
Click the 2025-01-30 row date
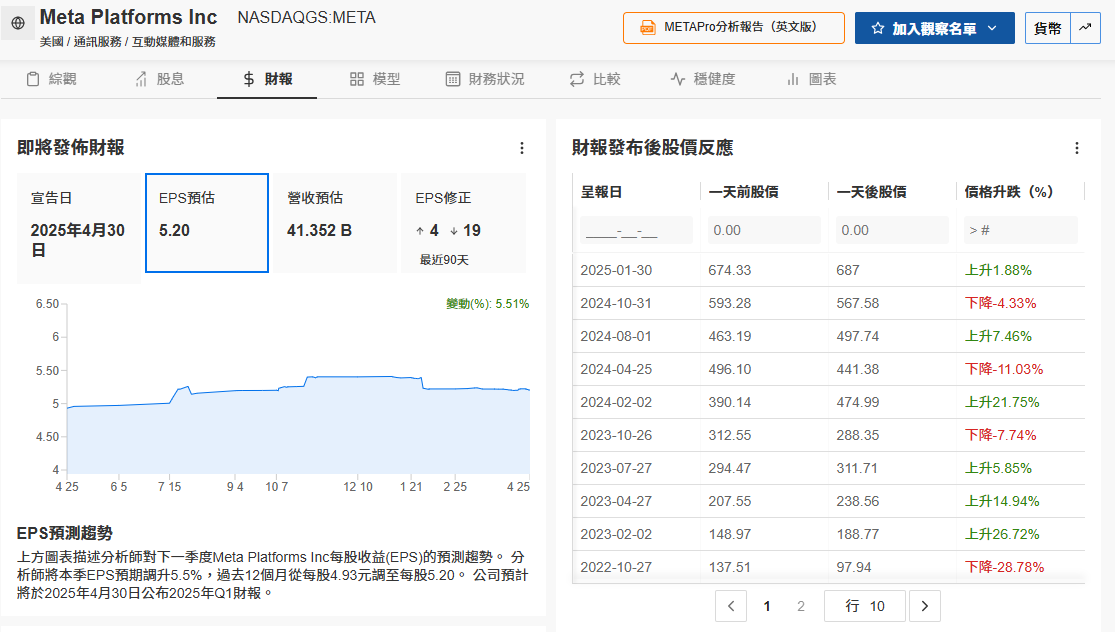[616, 270]
